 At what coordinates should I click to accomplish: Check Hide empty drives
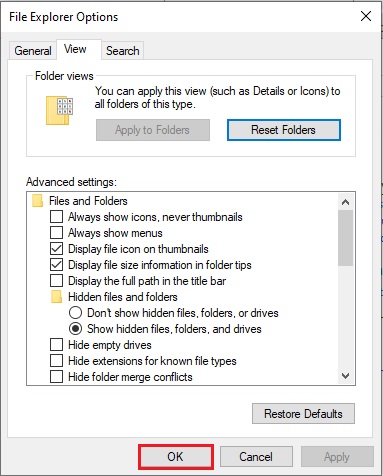pos(56,345)
